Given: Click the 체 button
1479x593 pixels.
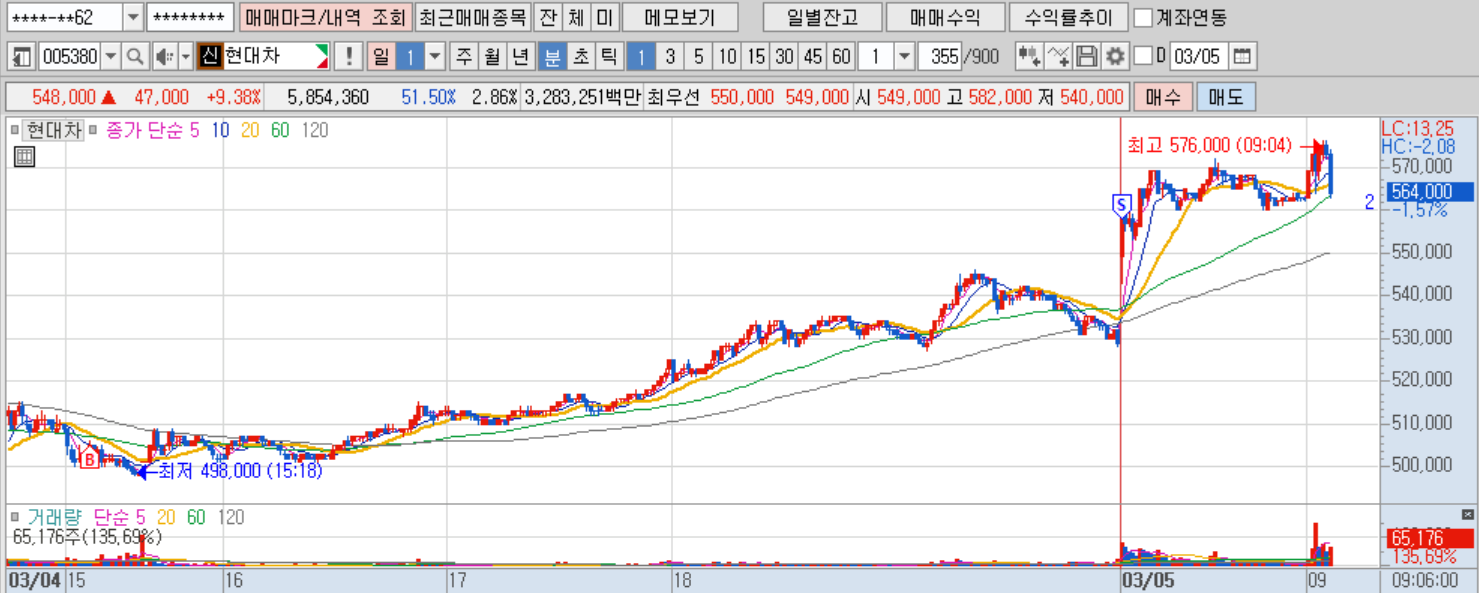Looking at the screenshot, I should [576, 17].
